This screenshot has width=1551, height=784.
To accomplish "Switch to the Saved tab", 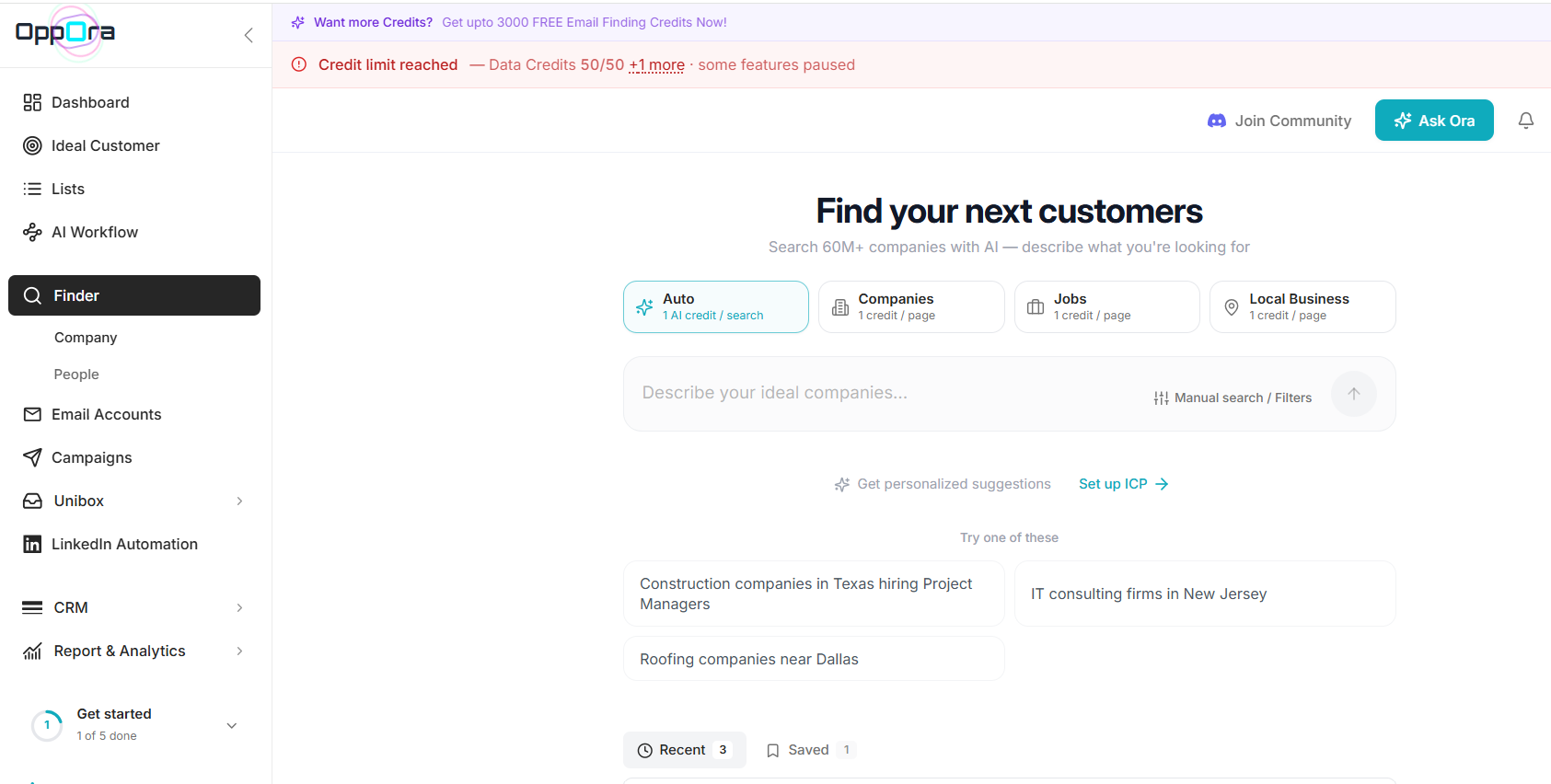I will (x=811, y=750).
